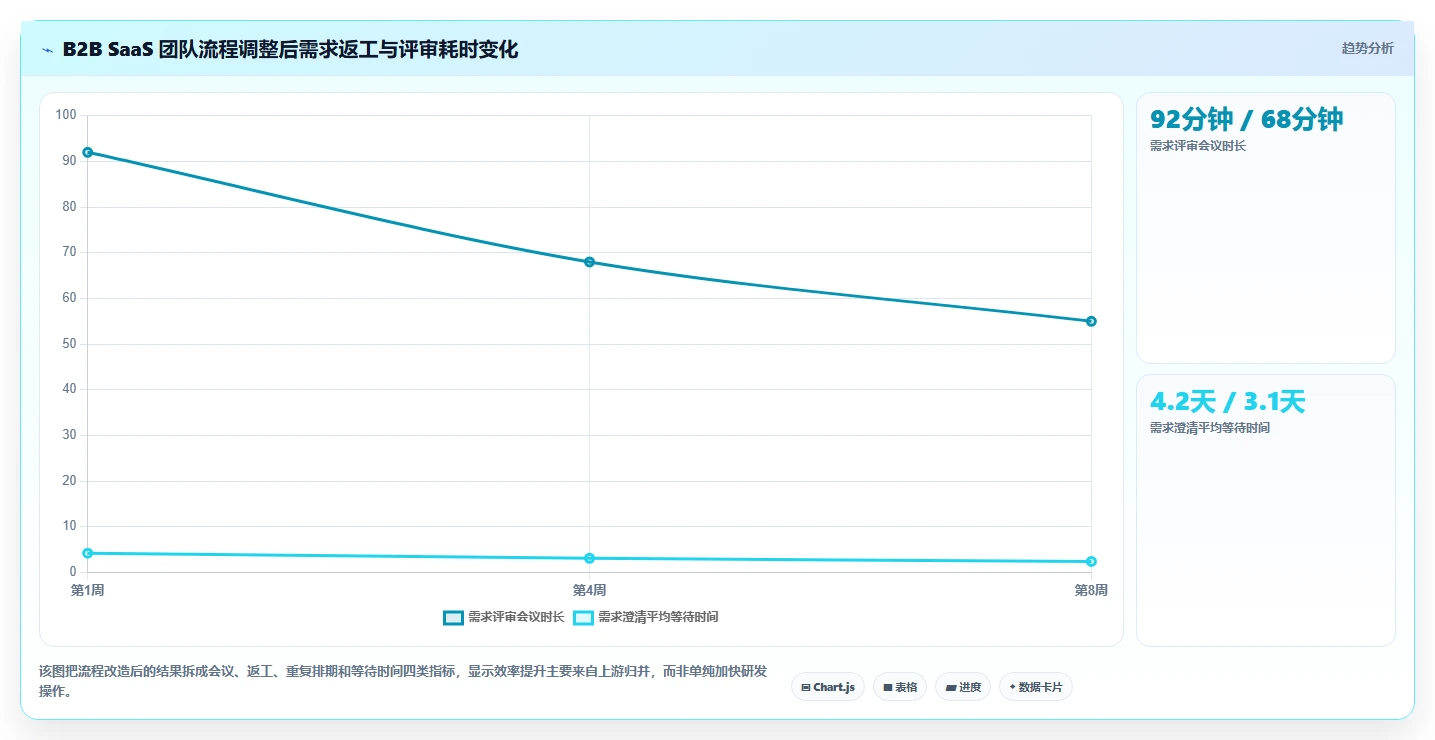The image size is (1435, 740).
Task: Click the 第8周 x-axis label
Action: 1091,590
